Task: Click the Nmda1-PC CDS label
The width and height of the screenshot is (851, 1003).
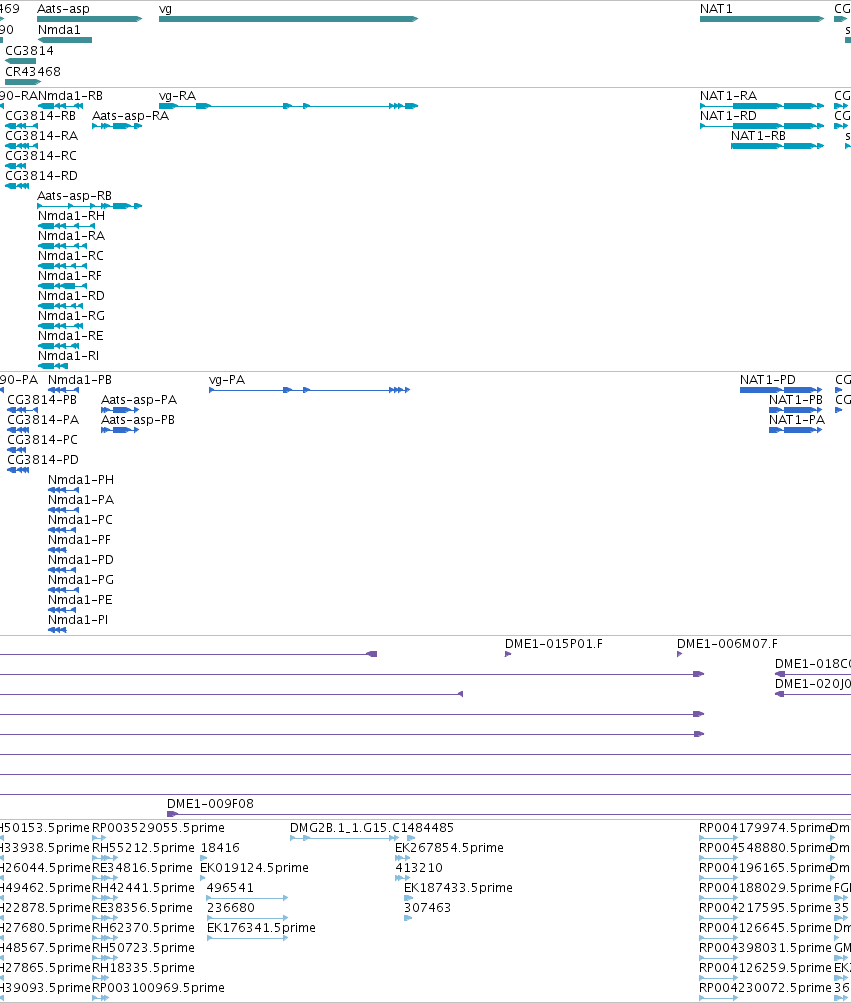Action: tap(81, 520)
